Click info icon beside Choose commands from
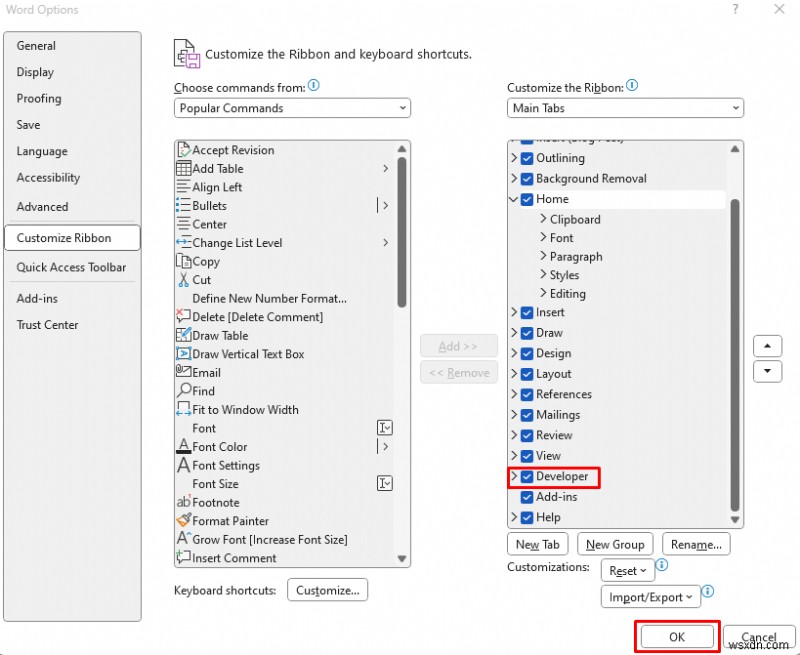 click(x=314, y=86)
